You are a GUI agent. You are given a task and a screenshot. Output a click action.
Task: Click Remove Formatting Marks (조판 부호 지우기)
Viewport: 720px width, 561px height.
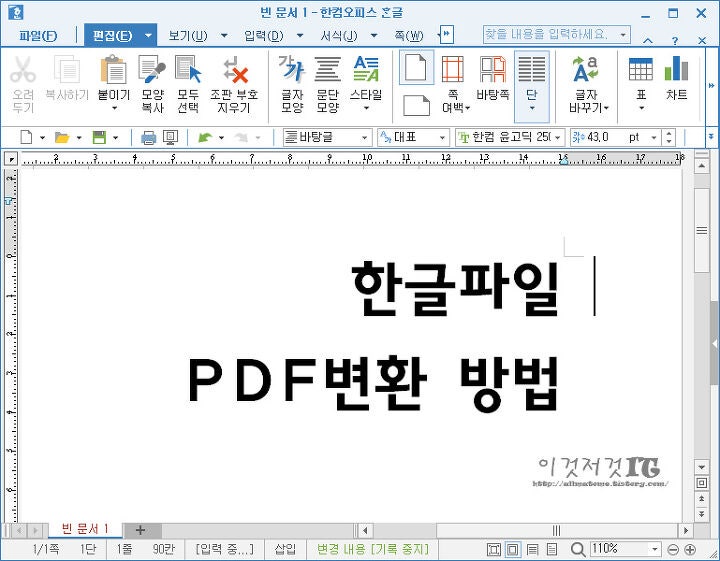tap(235, 70)
